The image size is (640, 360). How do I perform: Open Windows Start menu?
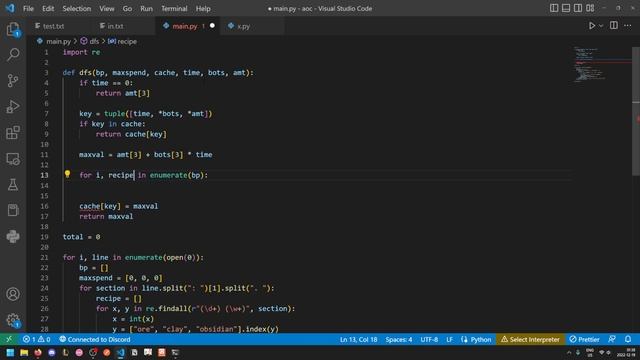coord(10,353)
